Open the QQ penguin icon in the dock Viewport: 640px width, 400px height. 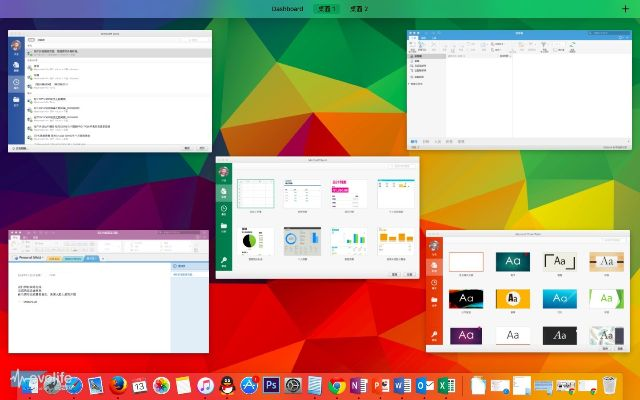point(227,385)
